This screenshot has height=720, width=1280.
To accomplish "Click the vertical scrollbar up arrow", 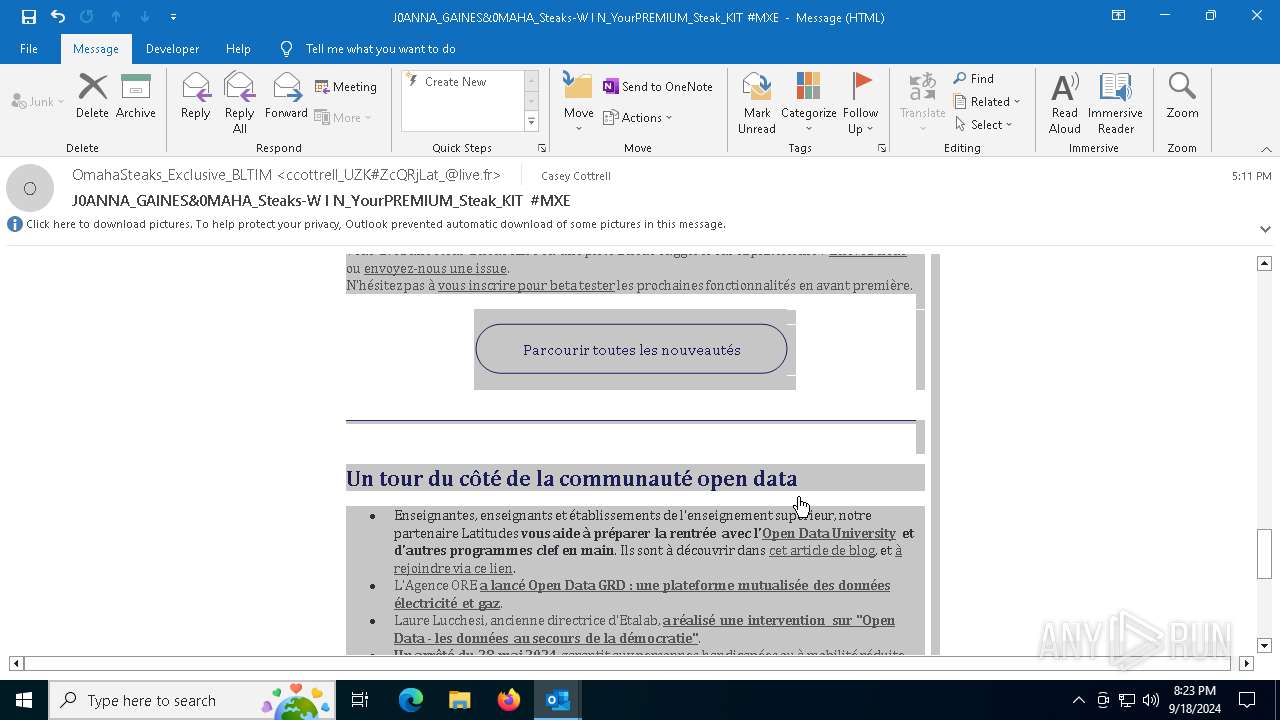I will (1264, 263).
